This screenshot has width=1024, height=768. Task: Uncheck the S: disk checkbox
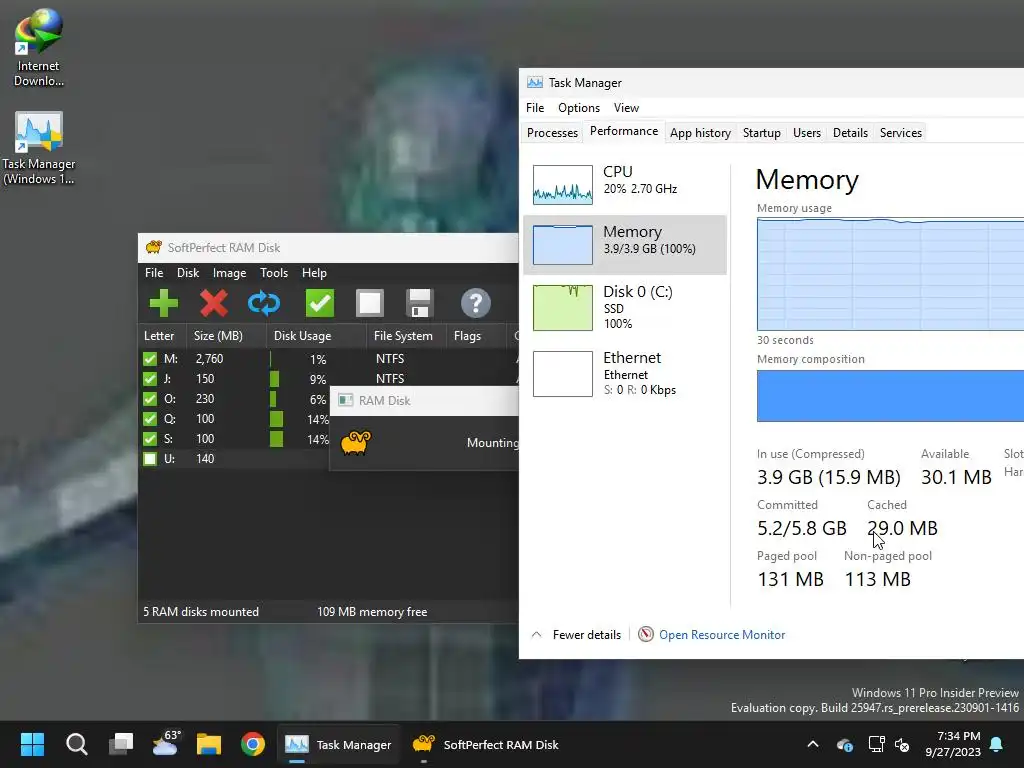pyautogui.click(x=150, y=439)
